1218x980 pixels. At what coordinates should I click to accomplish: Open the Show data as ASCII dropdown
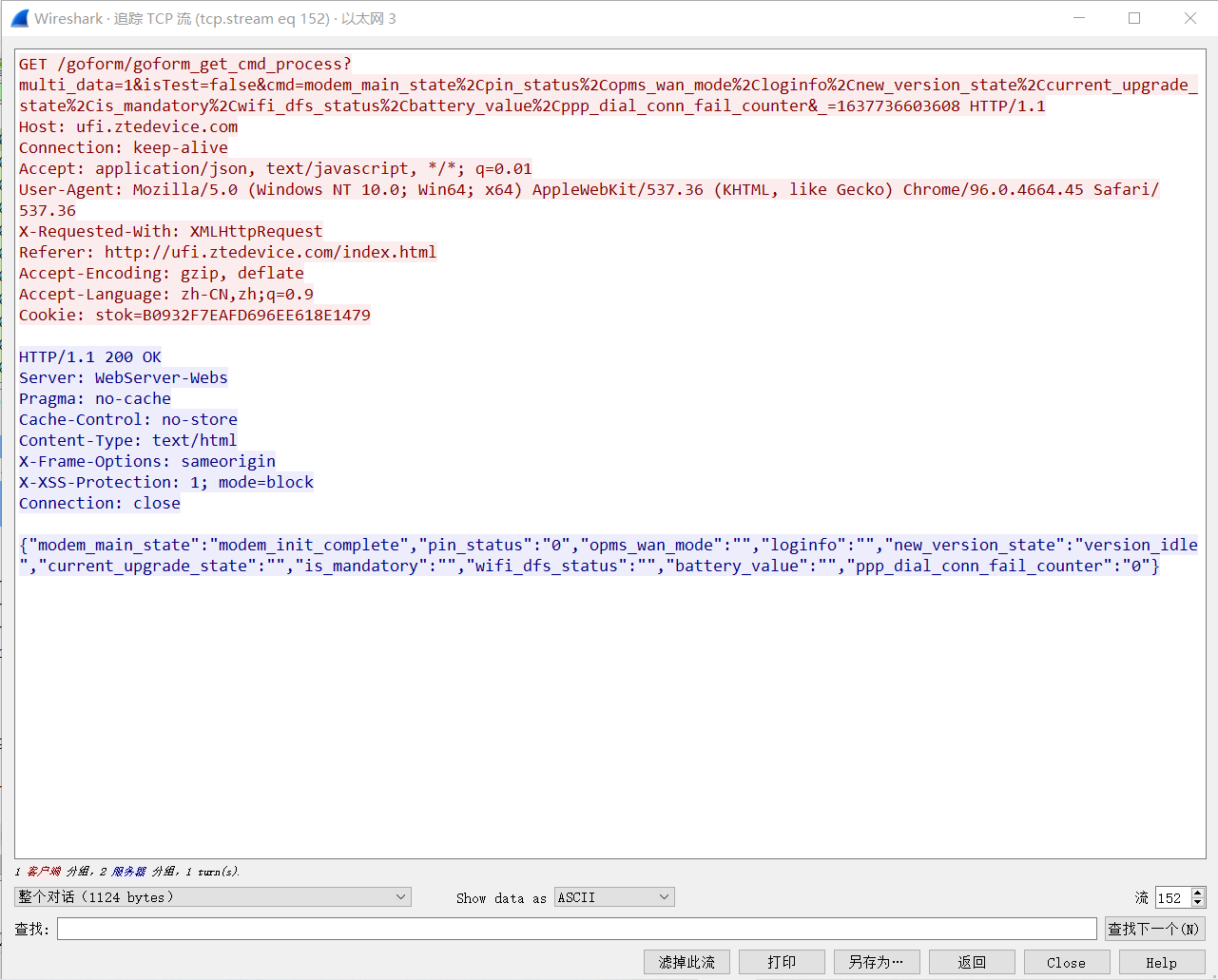tap(614, 897)
